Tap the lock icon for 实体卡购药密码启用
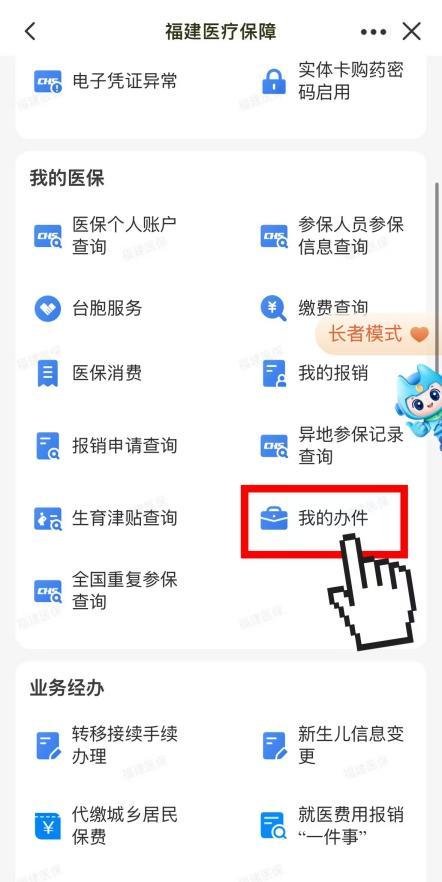This screenshot has width=442, height=882. (274, 82)
